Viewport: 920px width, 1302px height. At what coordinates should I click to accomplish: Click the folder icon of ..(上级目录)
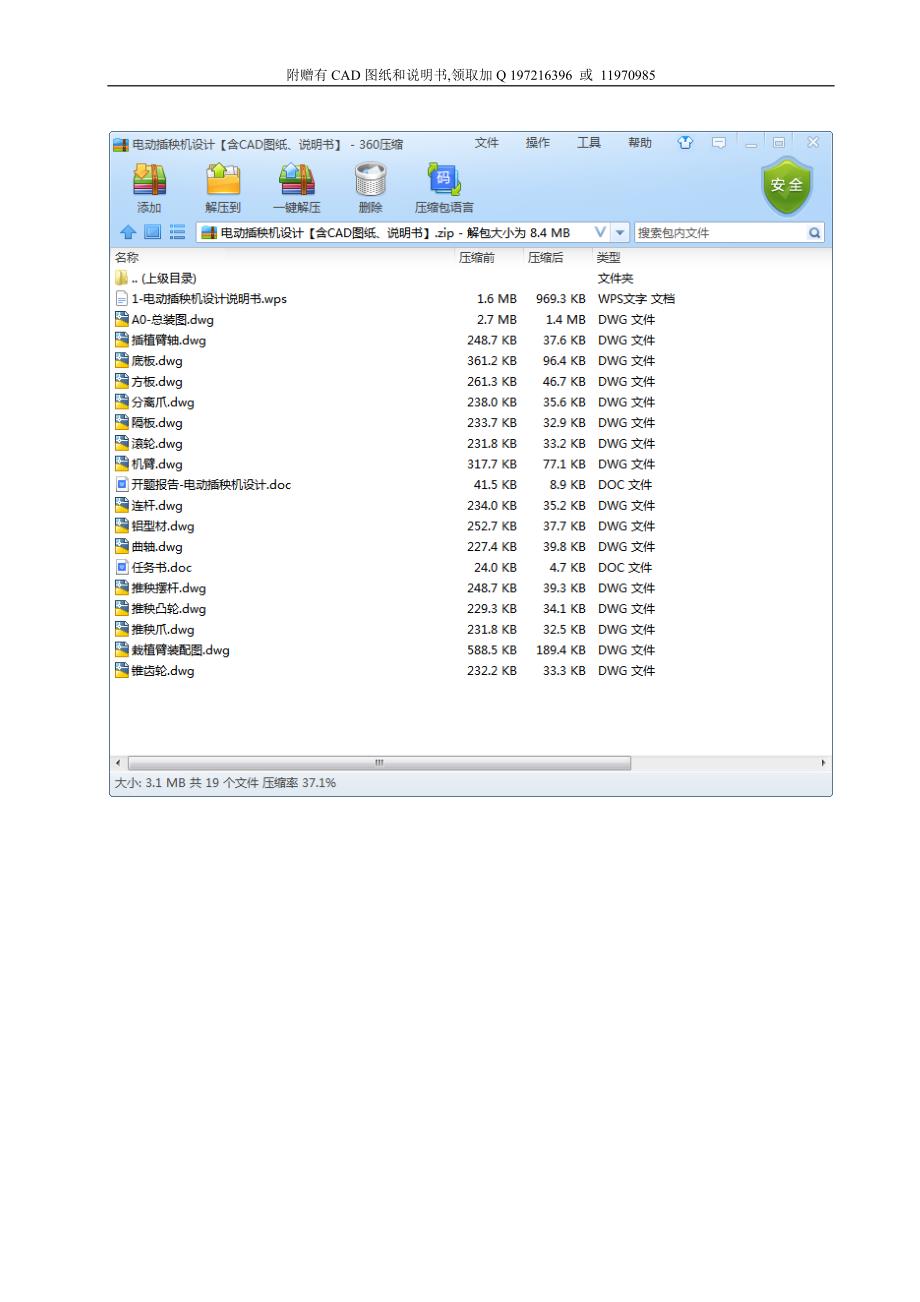coord(122,278)
